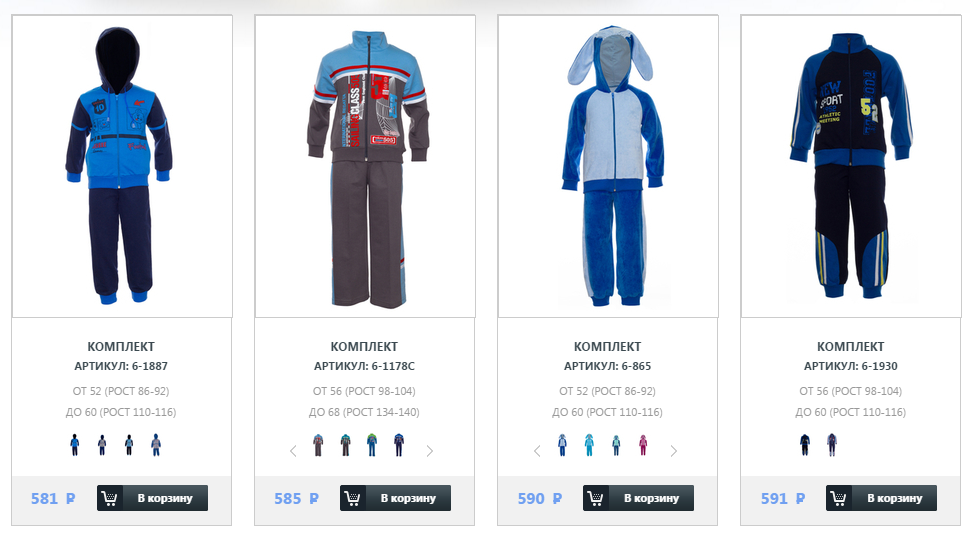Show previous color variants for item 6-865
This screenshot has width=970, height=534.
pos(537,451)
